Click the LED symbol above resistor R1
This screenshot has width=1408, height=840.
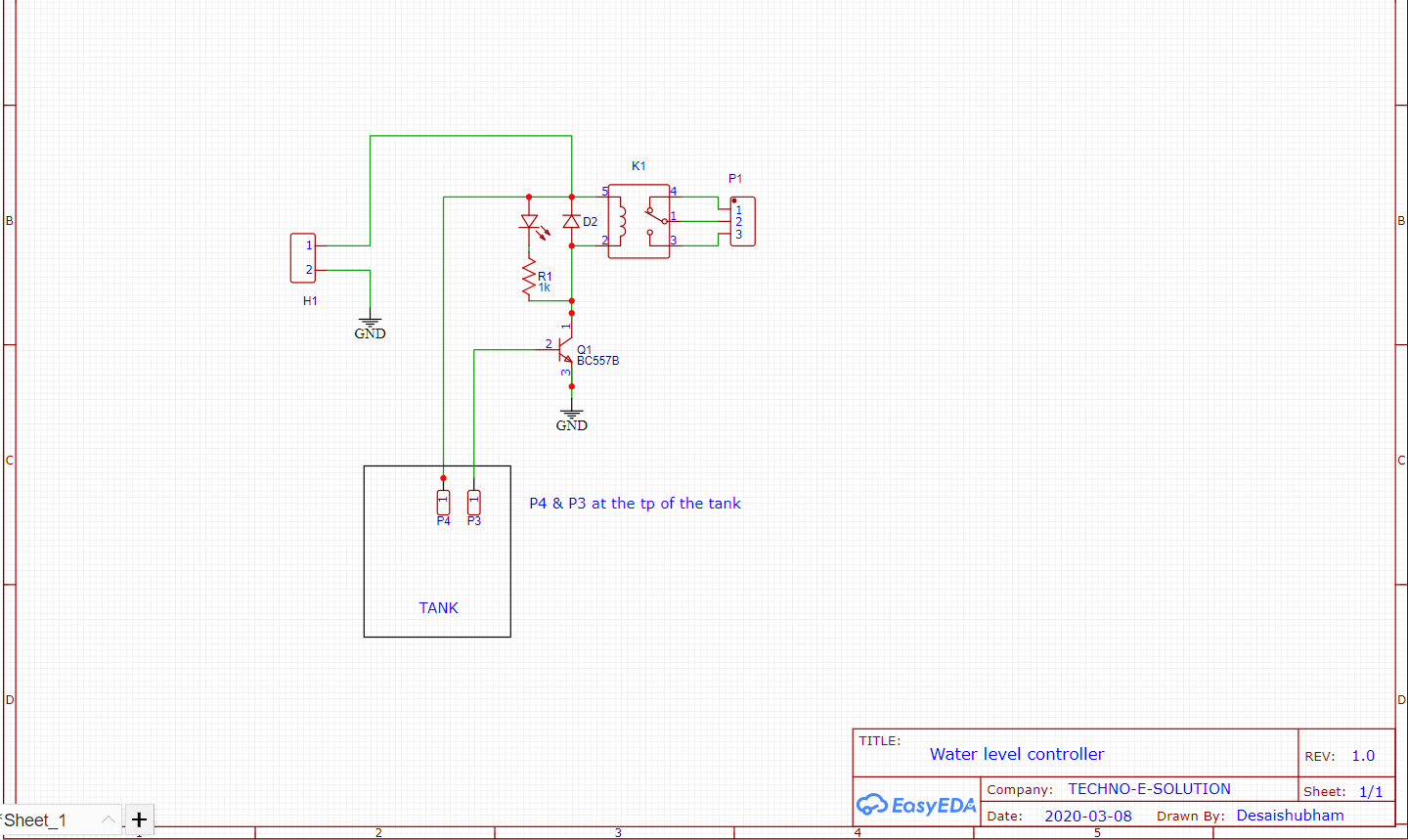point(529,223)
